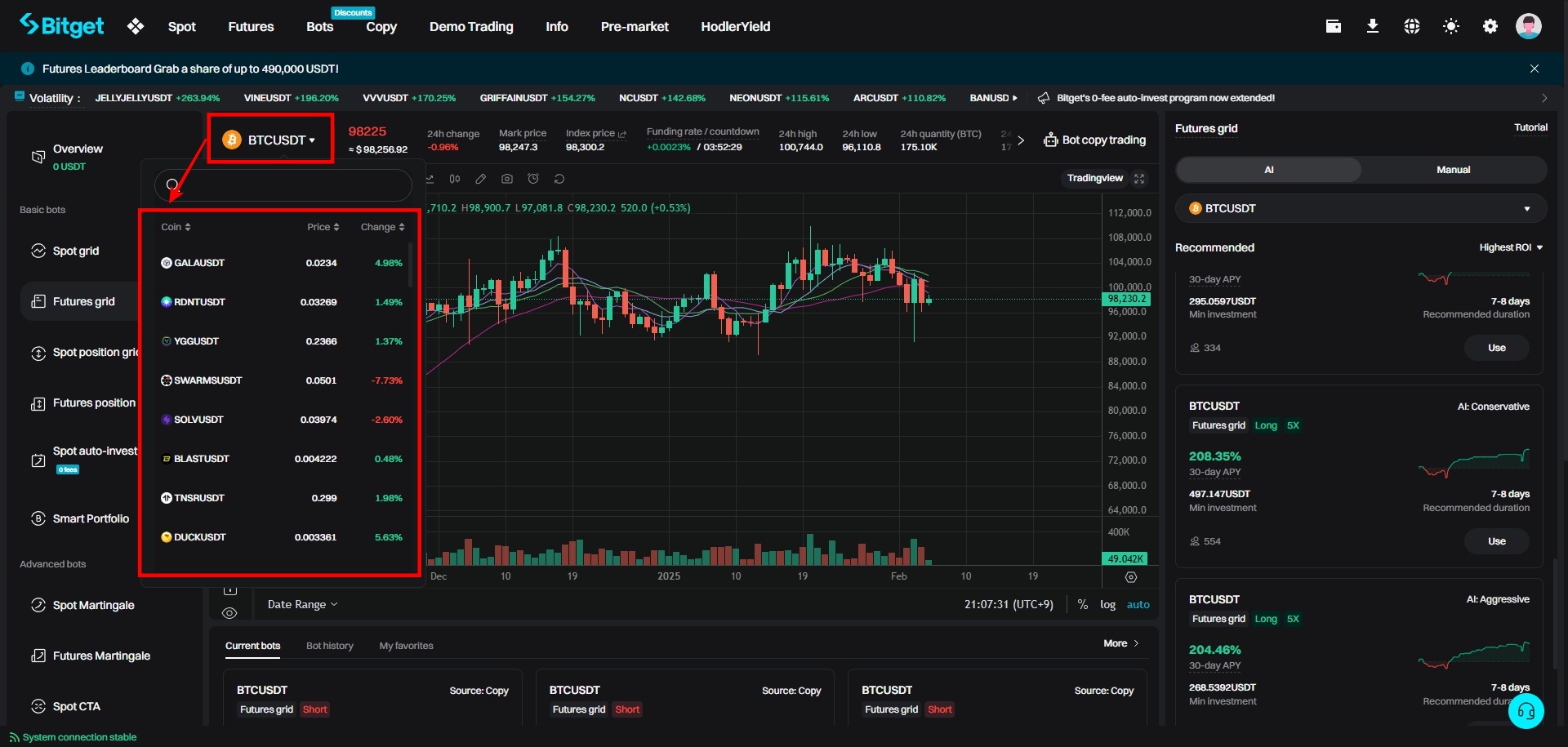Toggle log scale on chart
The height and width of the screenshot is (747, 1568).
click(x=1107, y=604)
